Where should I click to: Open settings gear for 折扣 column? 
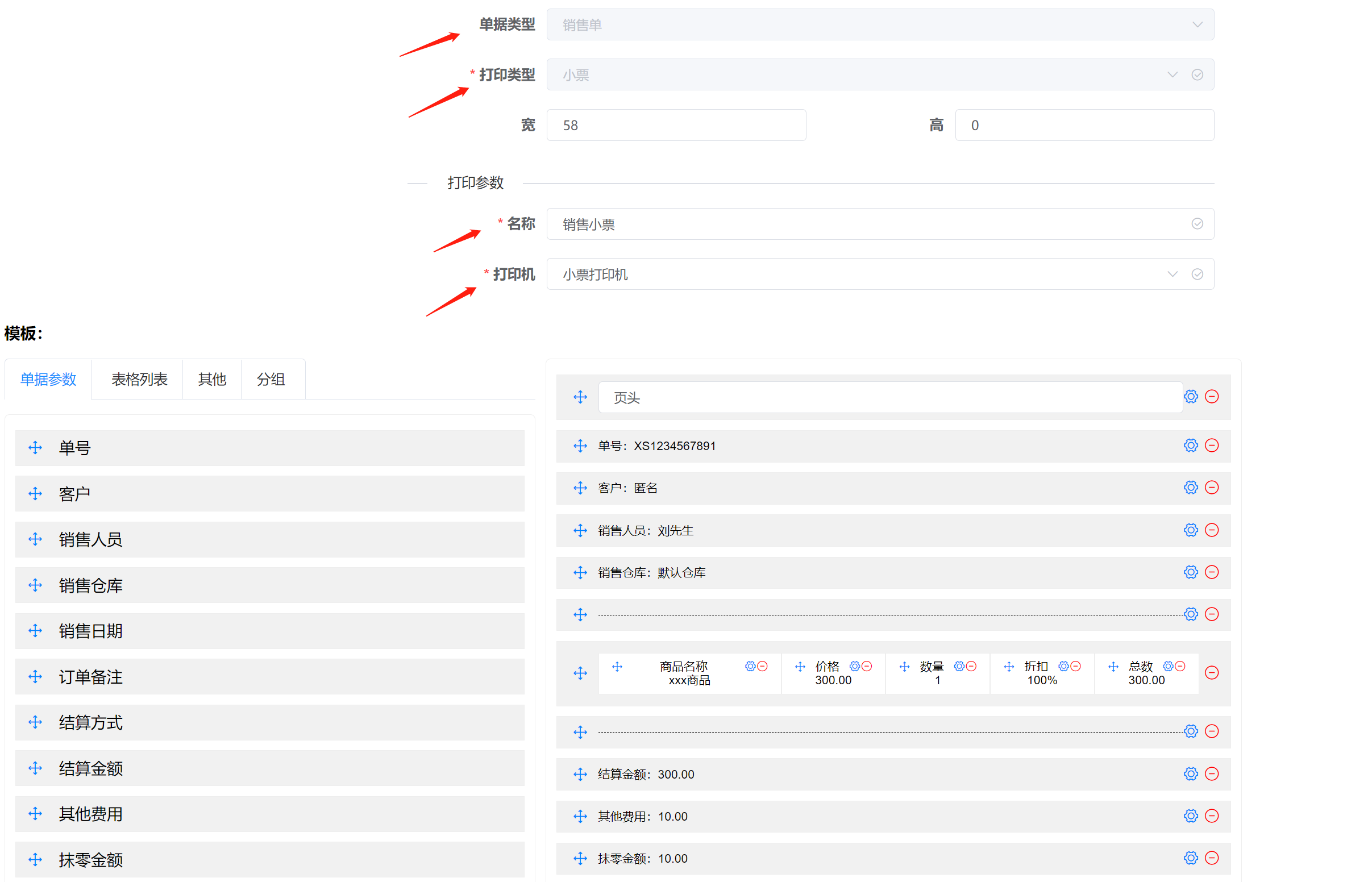click(x=1063, y=666)
